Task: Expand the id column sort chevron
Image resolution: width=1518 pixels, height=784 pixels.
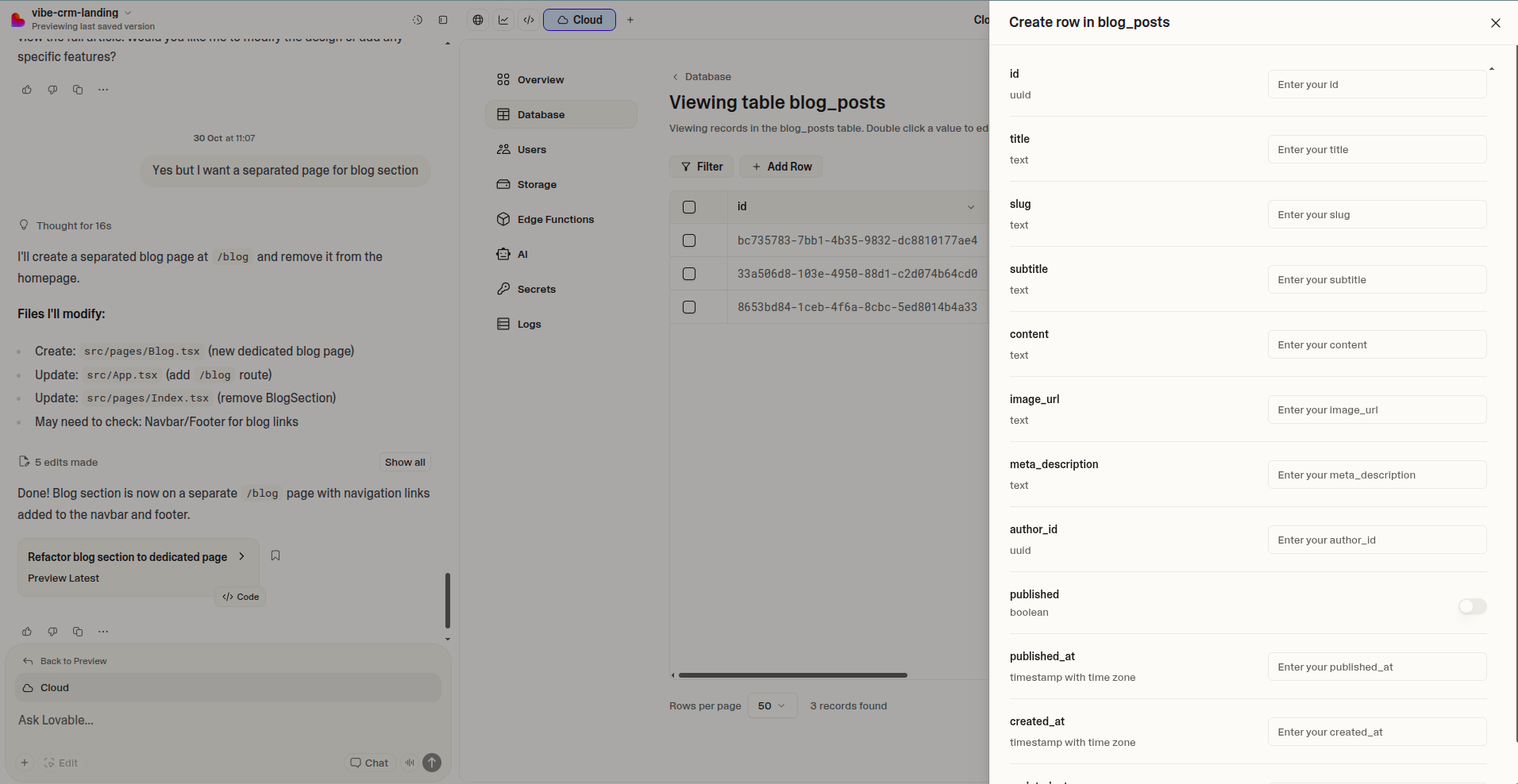Action: click(x=970, y=207)
